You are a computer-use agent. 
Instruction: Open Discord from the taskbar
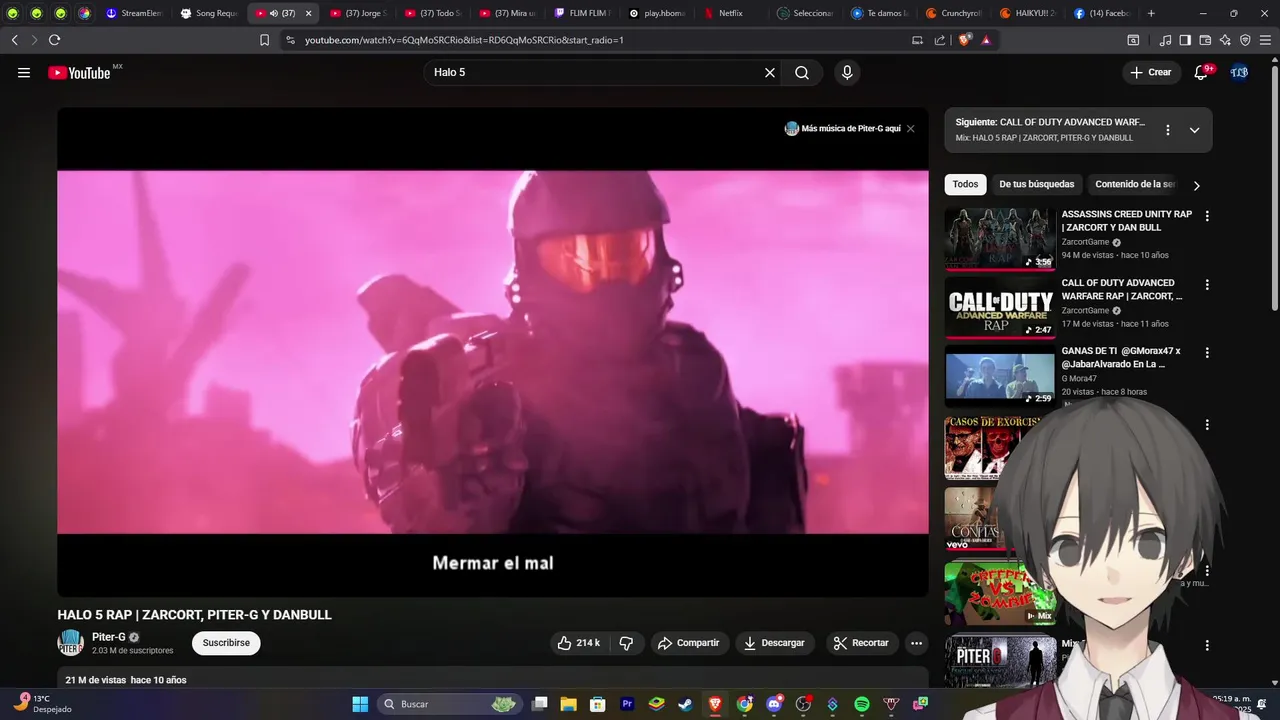coord(774,704)
